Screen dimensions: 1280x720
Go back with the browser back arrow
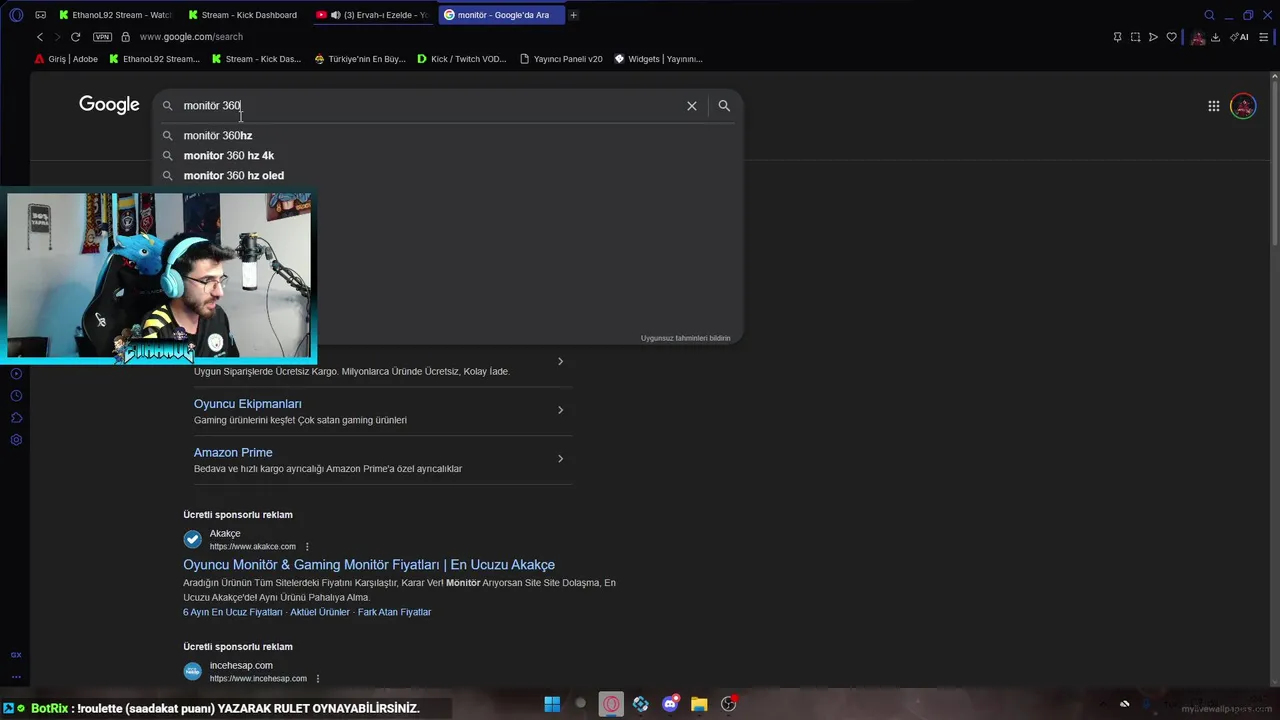pyautogui.click(x=40, y=37)
